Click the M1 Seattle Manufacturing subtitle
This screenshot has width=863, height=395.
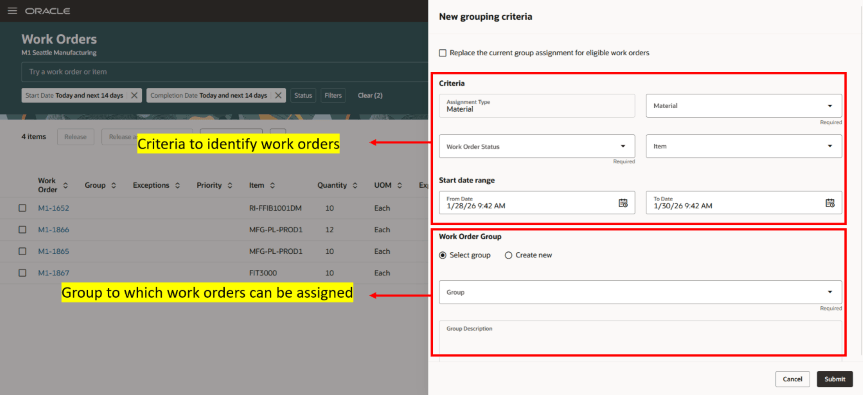59,53
